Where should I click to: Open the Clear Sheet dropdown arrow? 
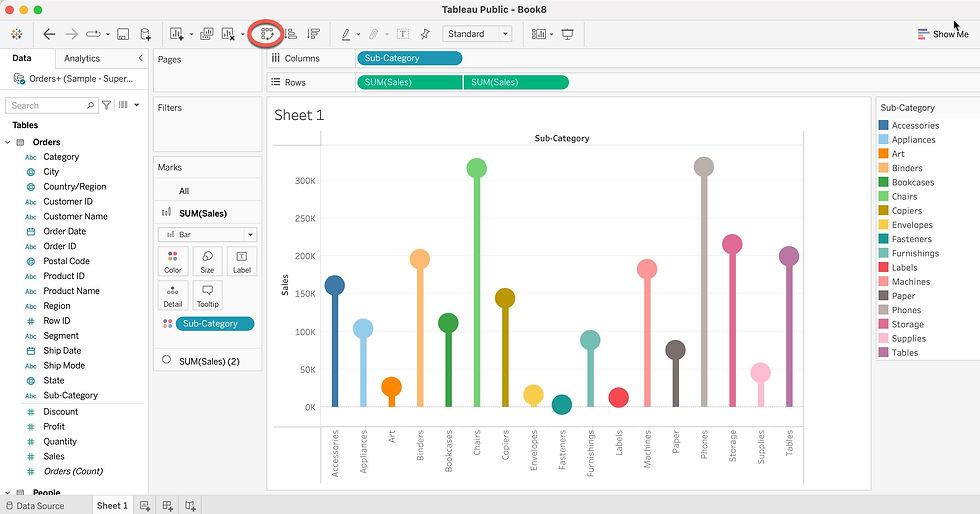click(242, 34)
